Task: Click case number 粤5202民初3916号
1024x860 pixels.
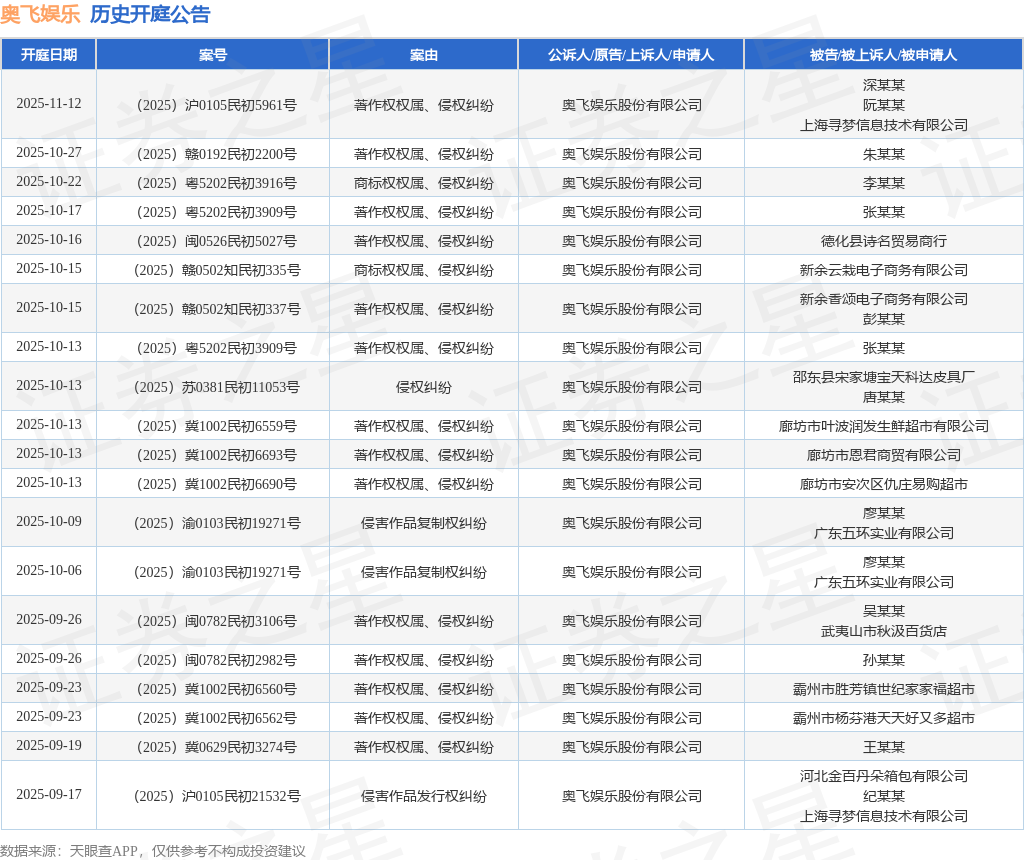Action: coord(216,183)
